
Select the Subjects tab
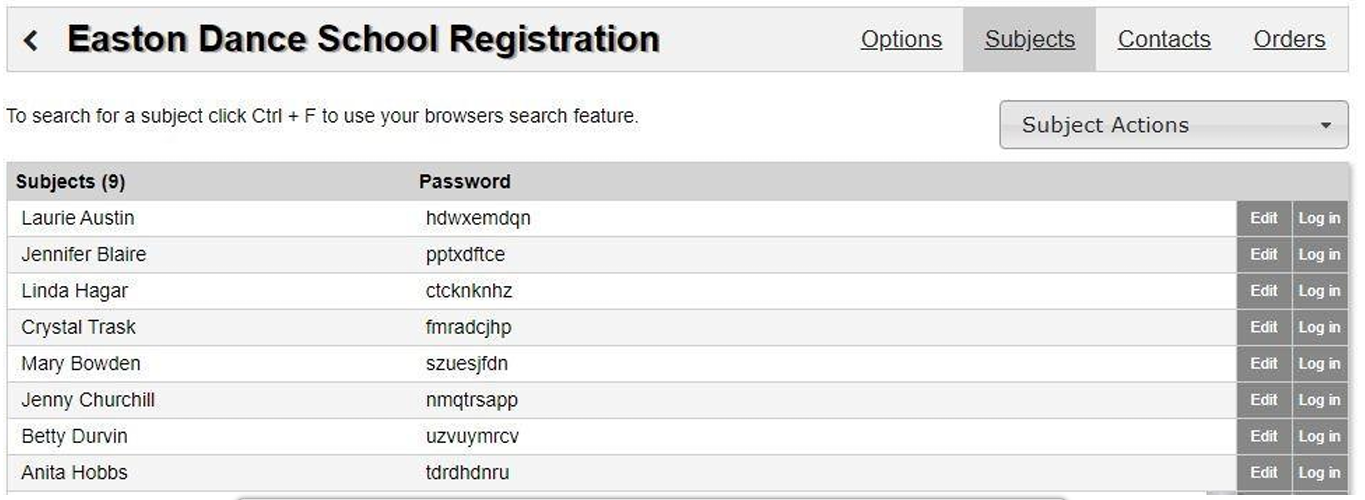pyautogui.click(x=1029, y=39)
